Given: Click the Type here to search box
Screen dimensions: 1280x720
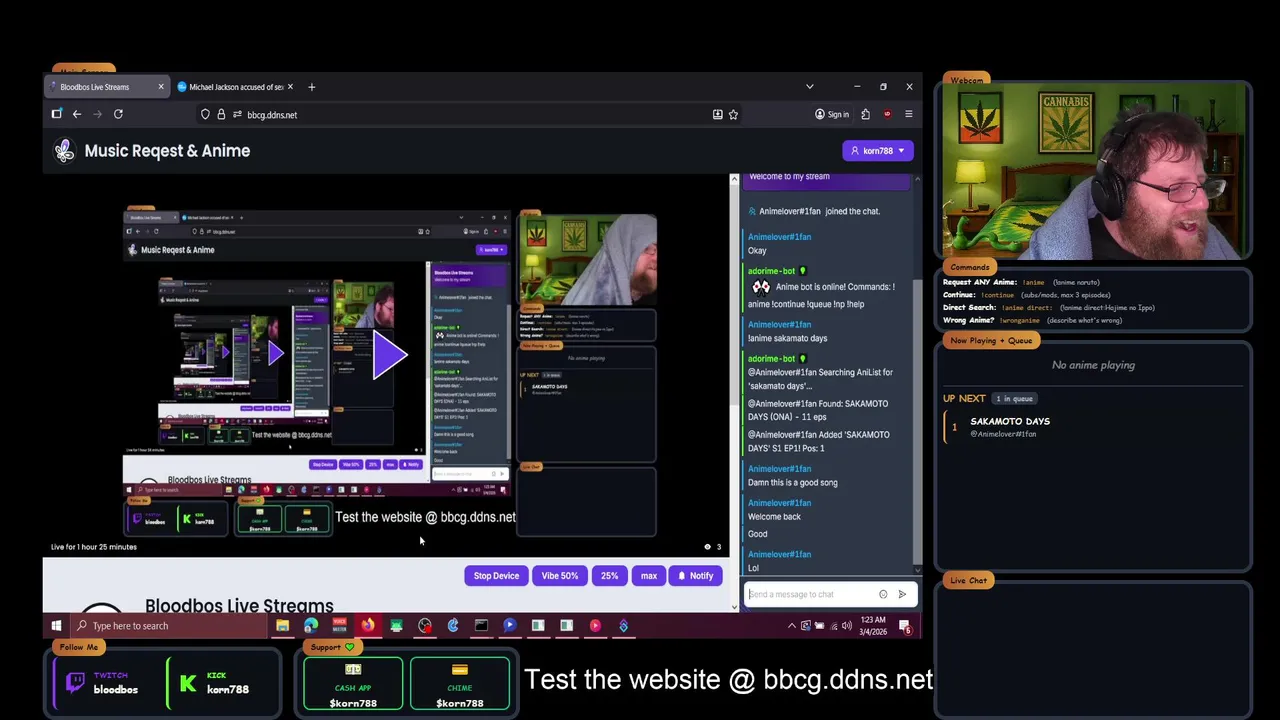Looking at the screenshot, I should pyautogui.click(x=168, y=626).
